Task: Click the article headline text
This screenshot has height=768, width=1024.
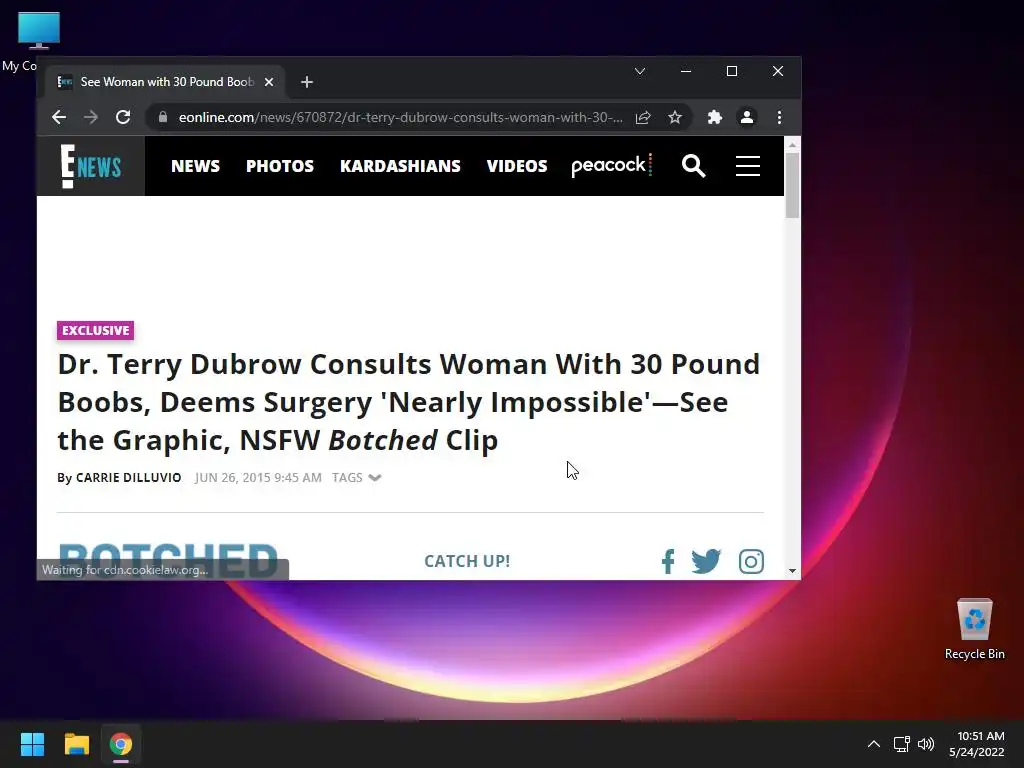Action: [409, 402]
